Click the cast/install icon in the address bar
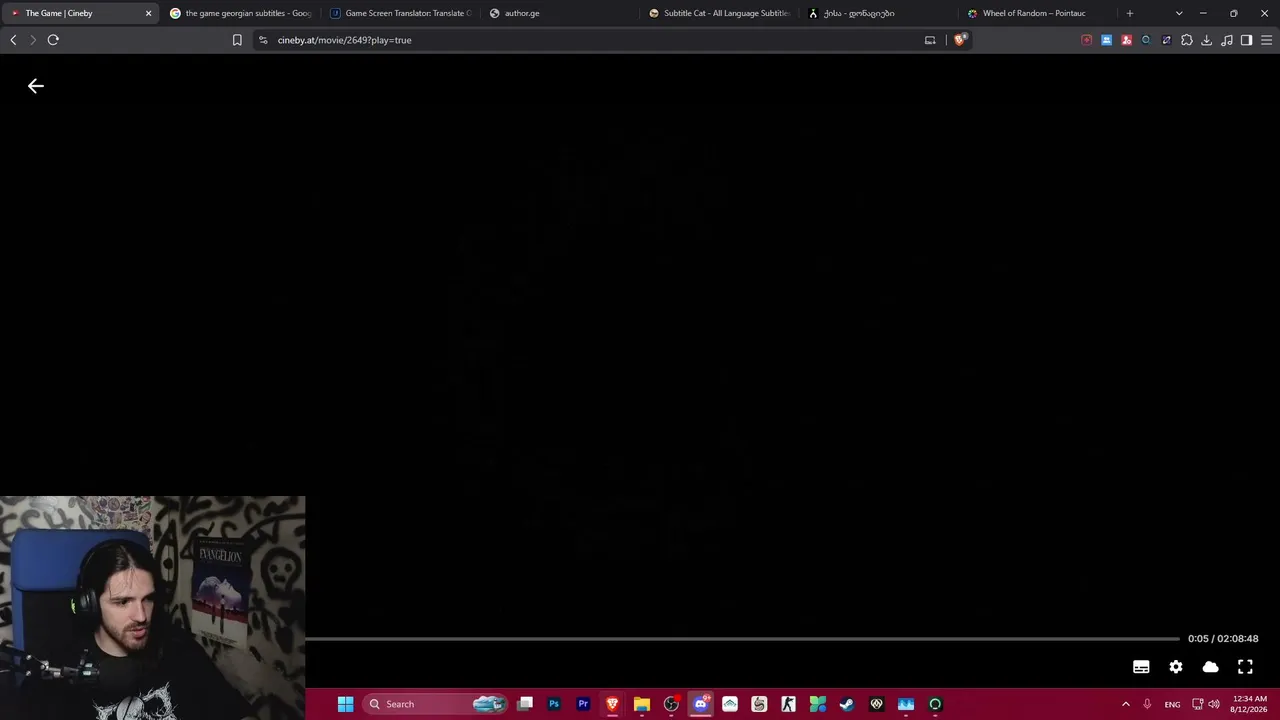The image size is (1280, 720). (x=930, y=40)
